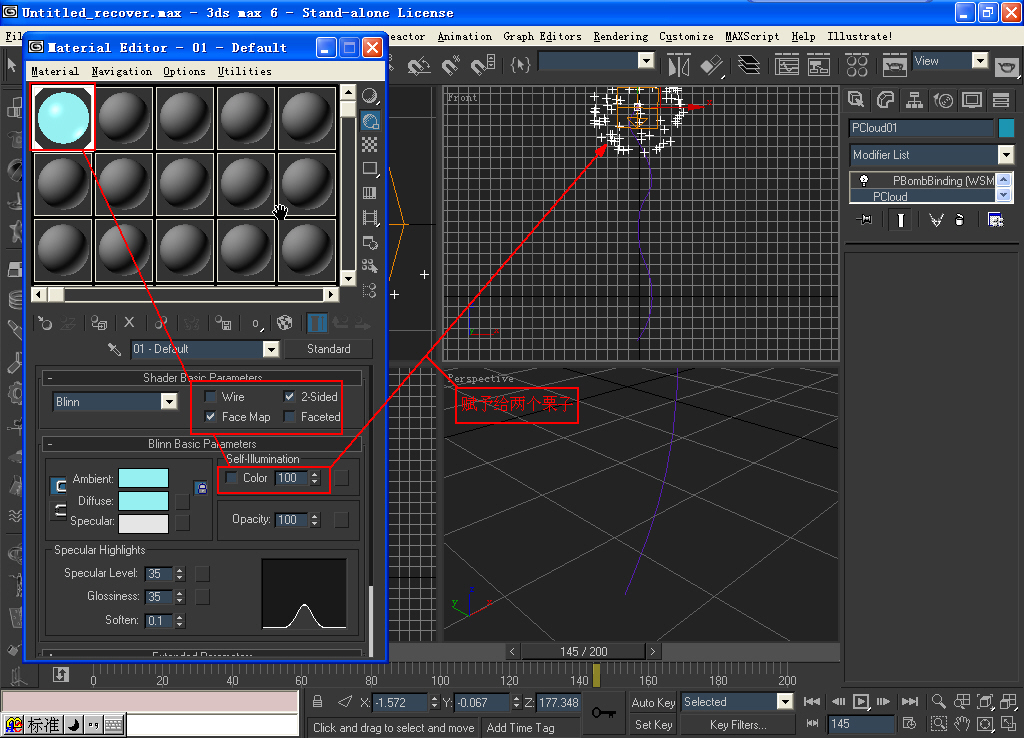The width and height of the screenshot is (1024, 738).
Task: Open the View render-type dropdown
Action: coord(980,61)
